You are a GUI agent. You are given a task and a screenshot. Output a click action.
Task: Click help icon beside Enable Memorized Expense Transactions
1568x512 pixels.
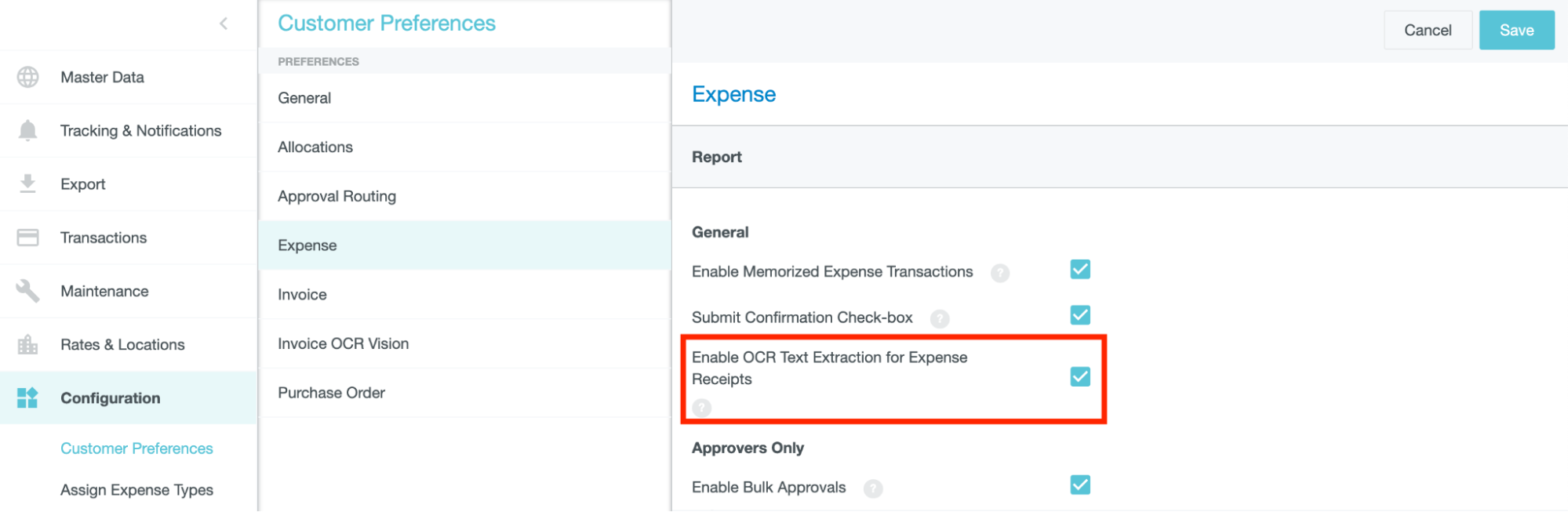(x=1000, y=273)
